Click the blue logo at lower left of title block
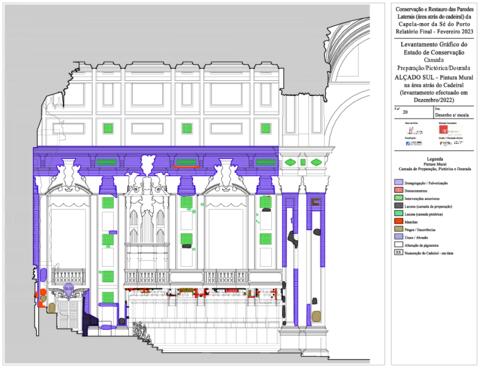 (x=414, y=143)
